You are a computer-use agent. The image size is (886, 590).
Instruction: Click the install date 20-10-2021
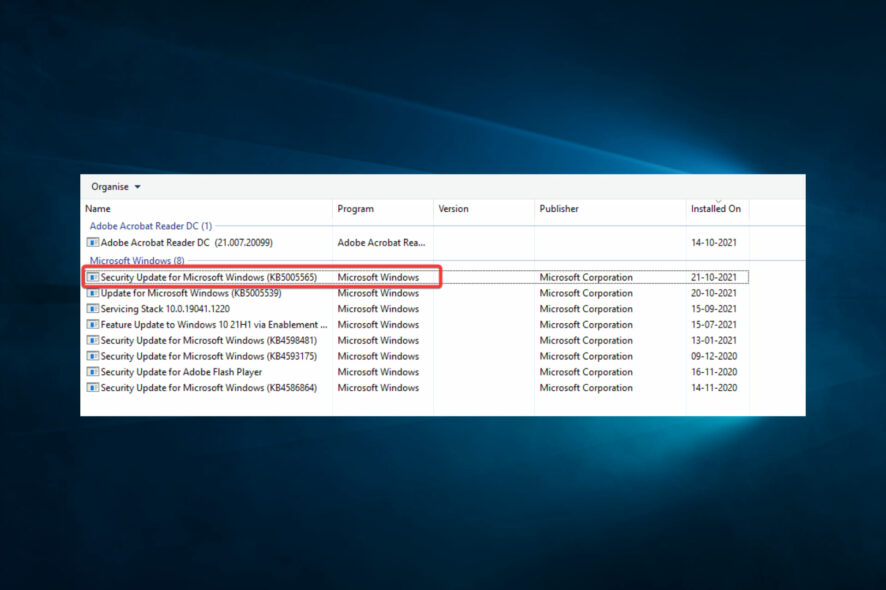click(714, 293)
